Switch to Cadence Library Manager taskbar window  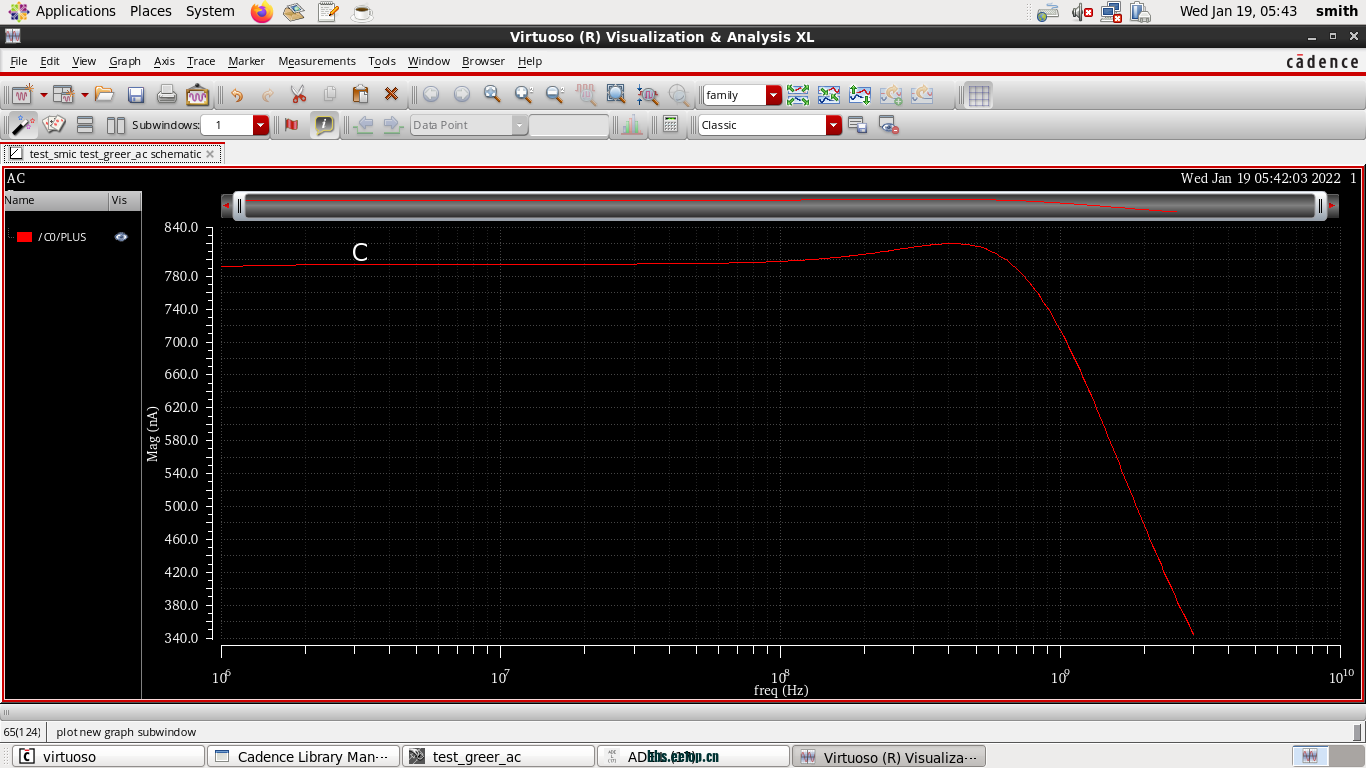coord(304,757)
